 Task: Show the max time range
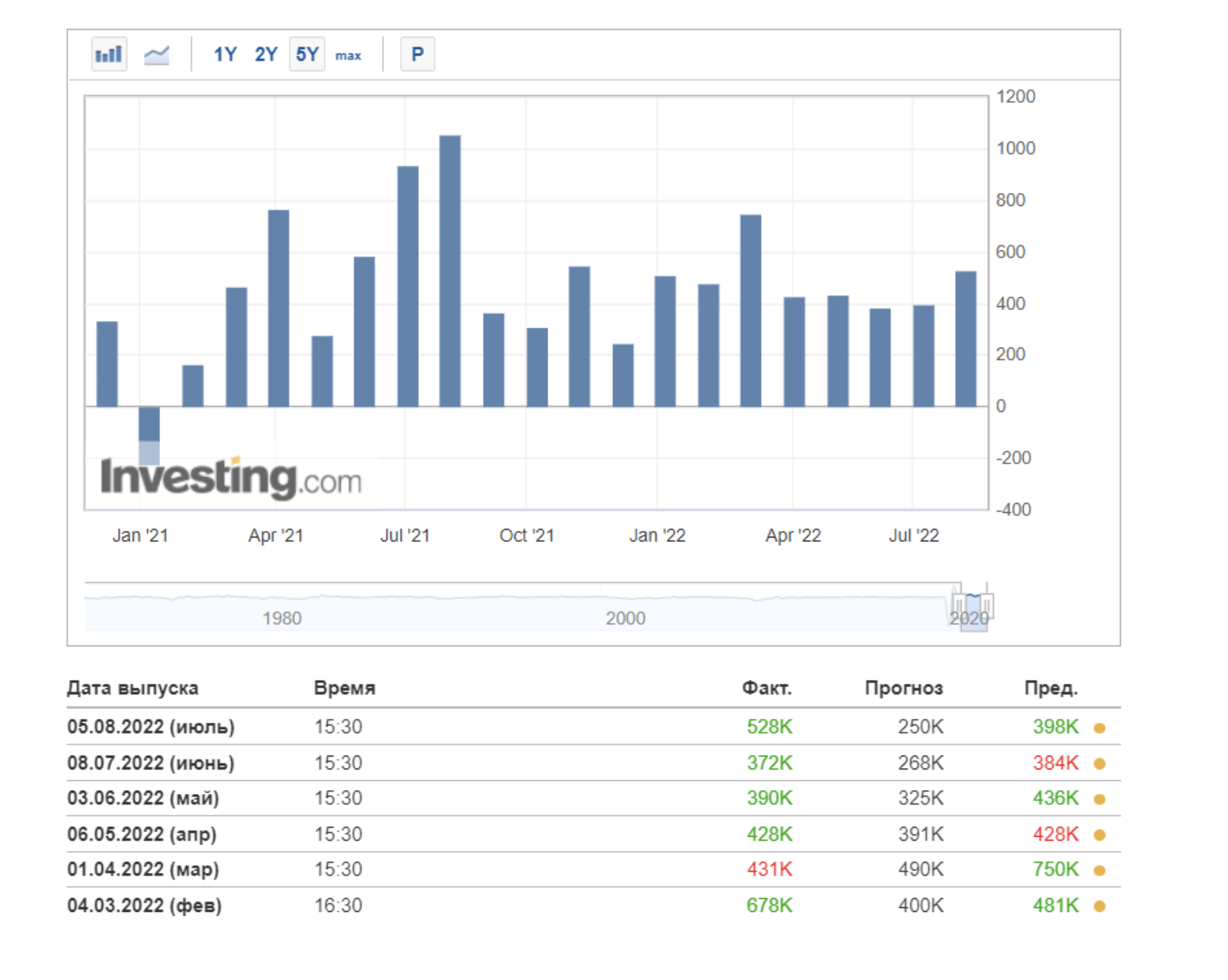(348, 55)
